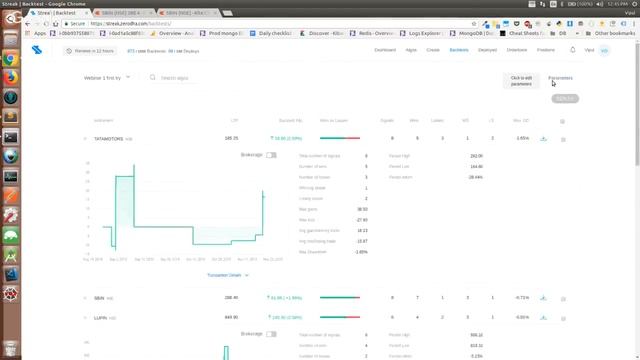Download the TATAMOTORS backtest report
Image resolution: width=640 pixels, height=360 pixels.
point(543,139)
